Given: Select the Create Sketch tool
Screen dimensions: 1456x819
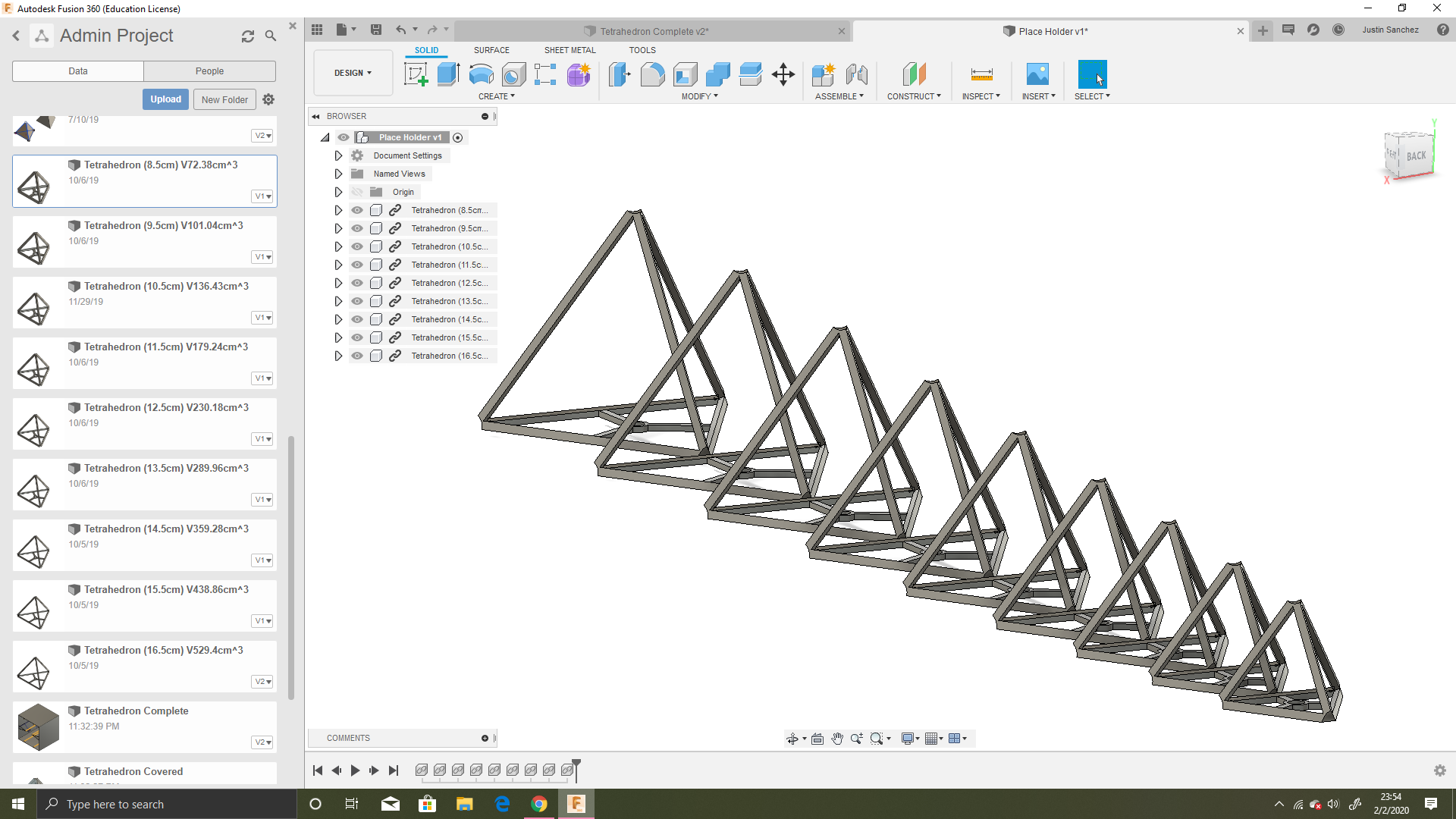Looking at the screenshot, I should (416, 74).
